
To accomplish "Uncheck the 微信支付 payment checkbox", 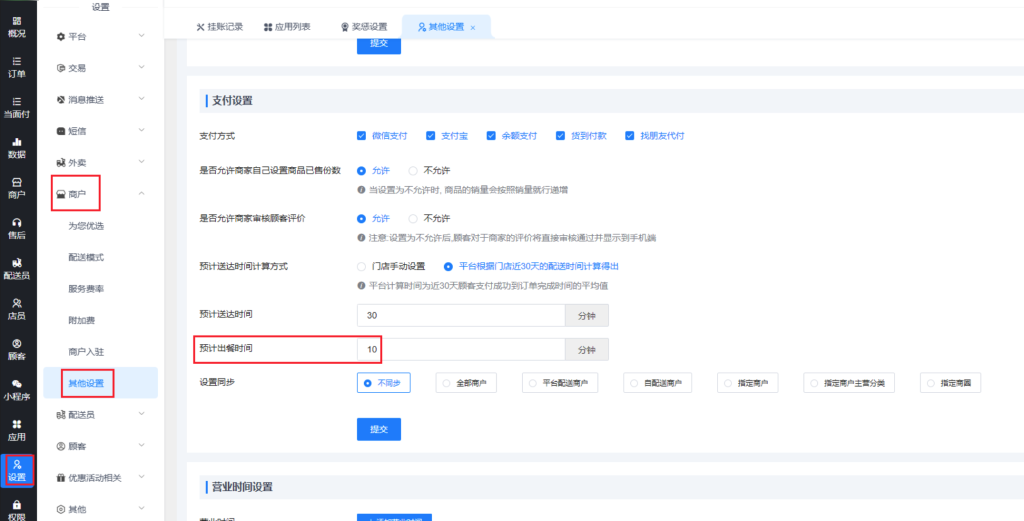I will (x=362, y=136).
